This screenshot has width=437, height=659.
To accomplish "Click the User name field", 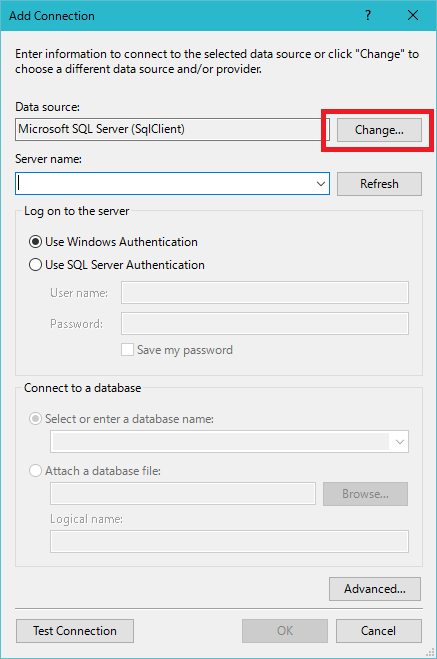I will (265, 293).
